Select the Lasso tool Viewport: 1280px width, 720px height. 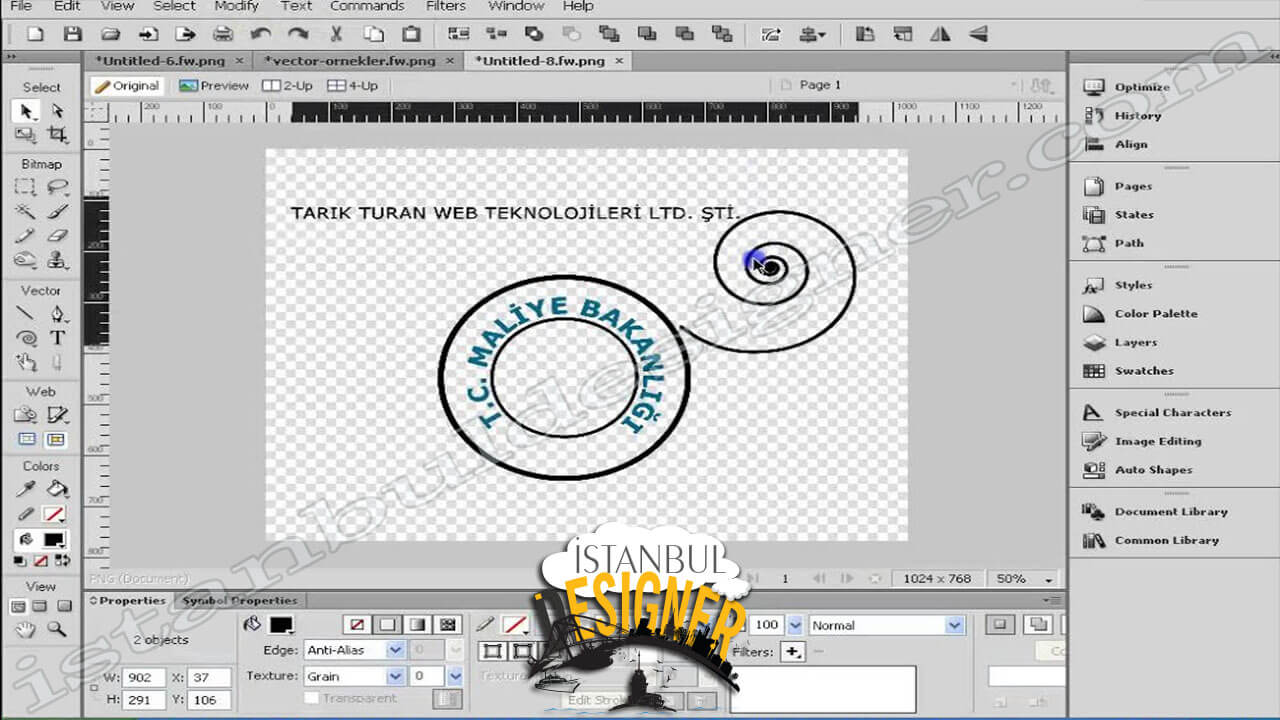[57, 187]
